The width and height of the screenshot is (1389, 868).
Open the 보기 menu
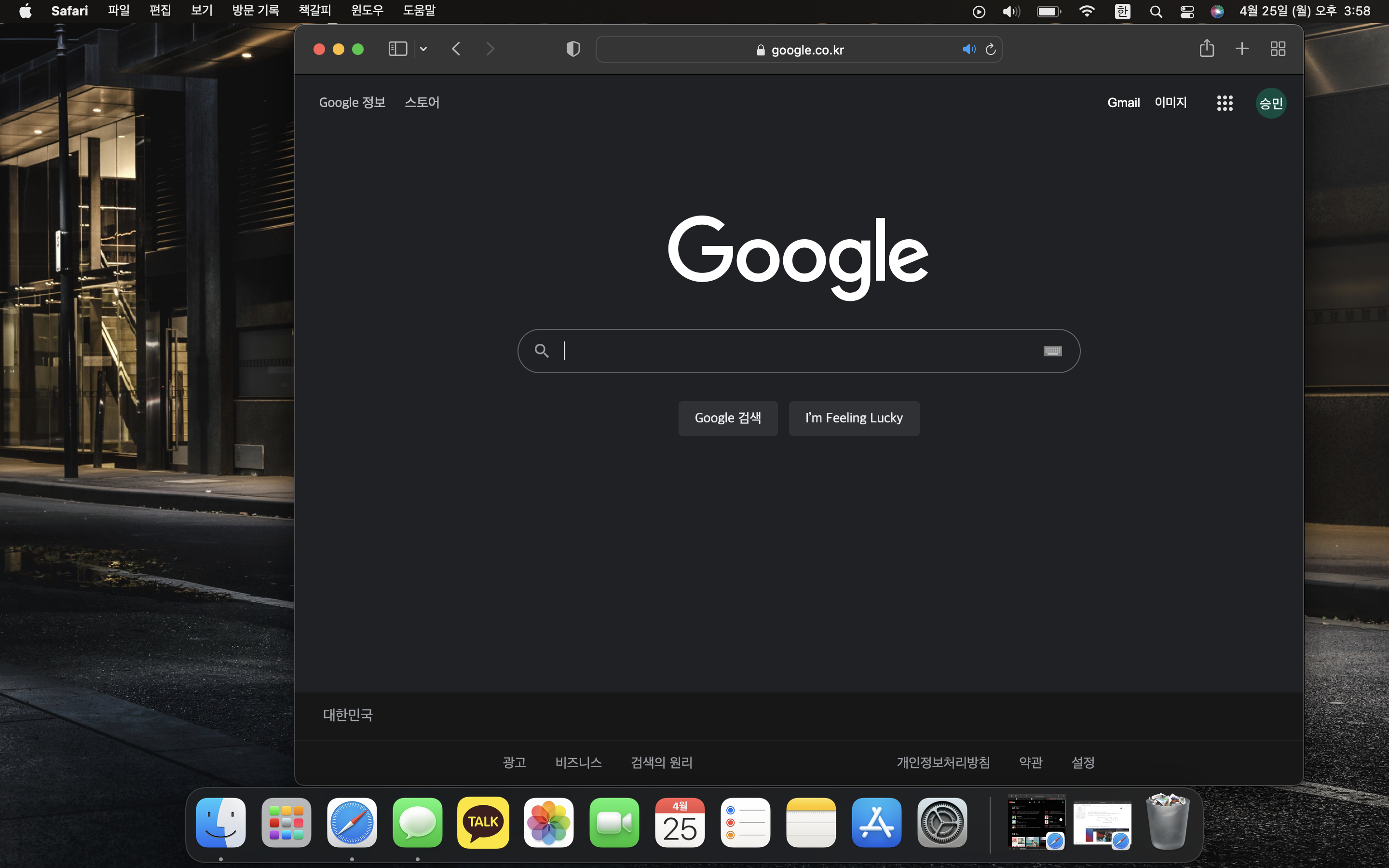pyautogui.click(x=202, y=11)
